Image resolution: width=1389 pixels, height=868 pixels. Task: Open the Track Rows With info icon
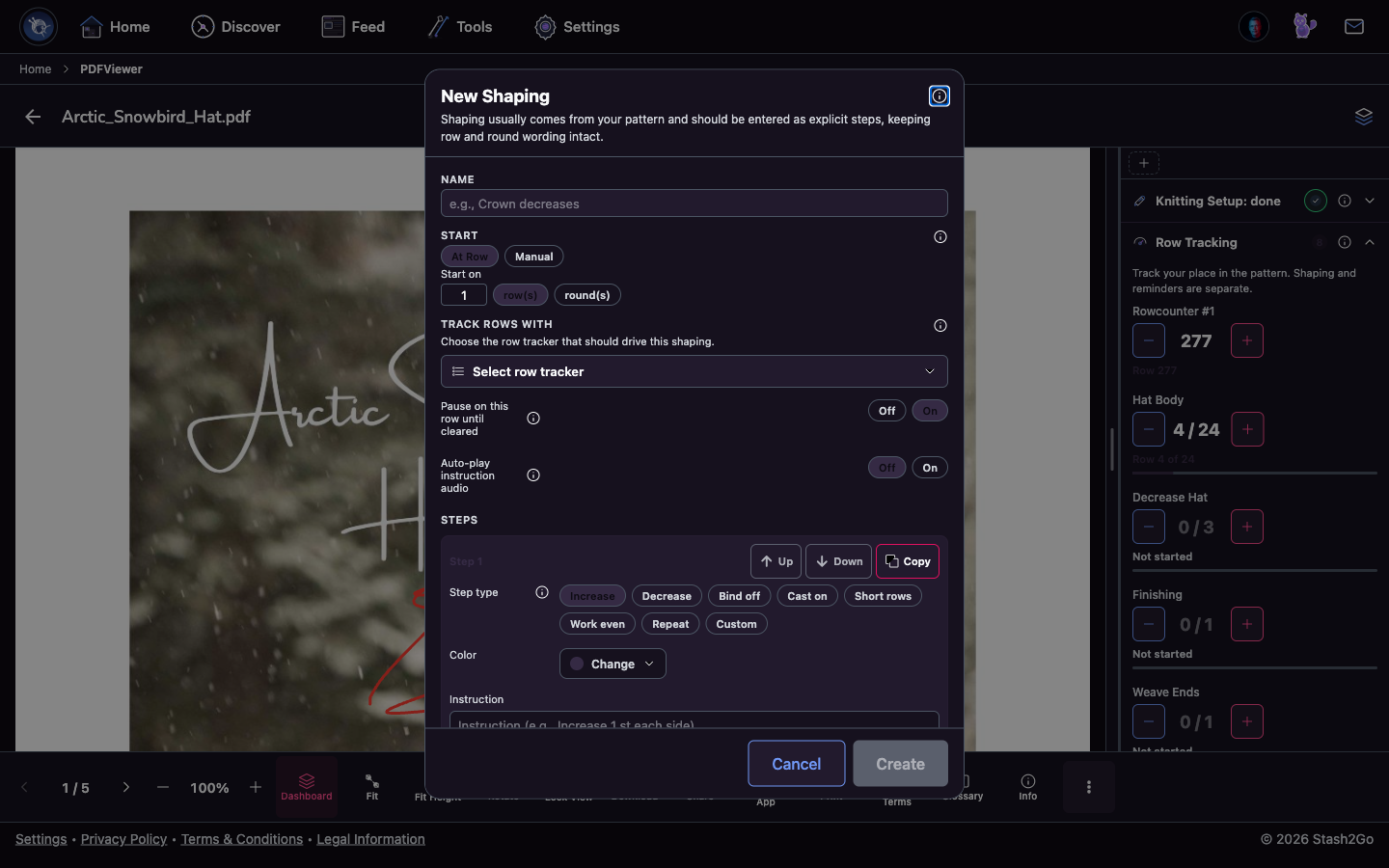point(940,326)
